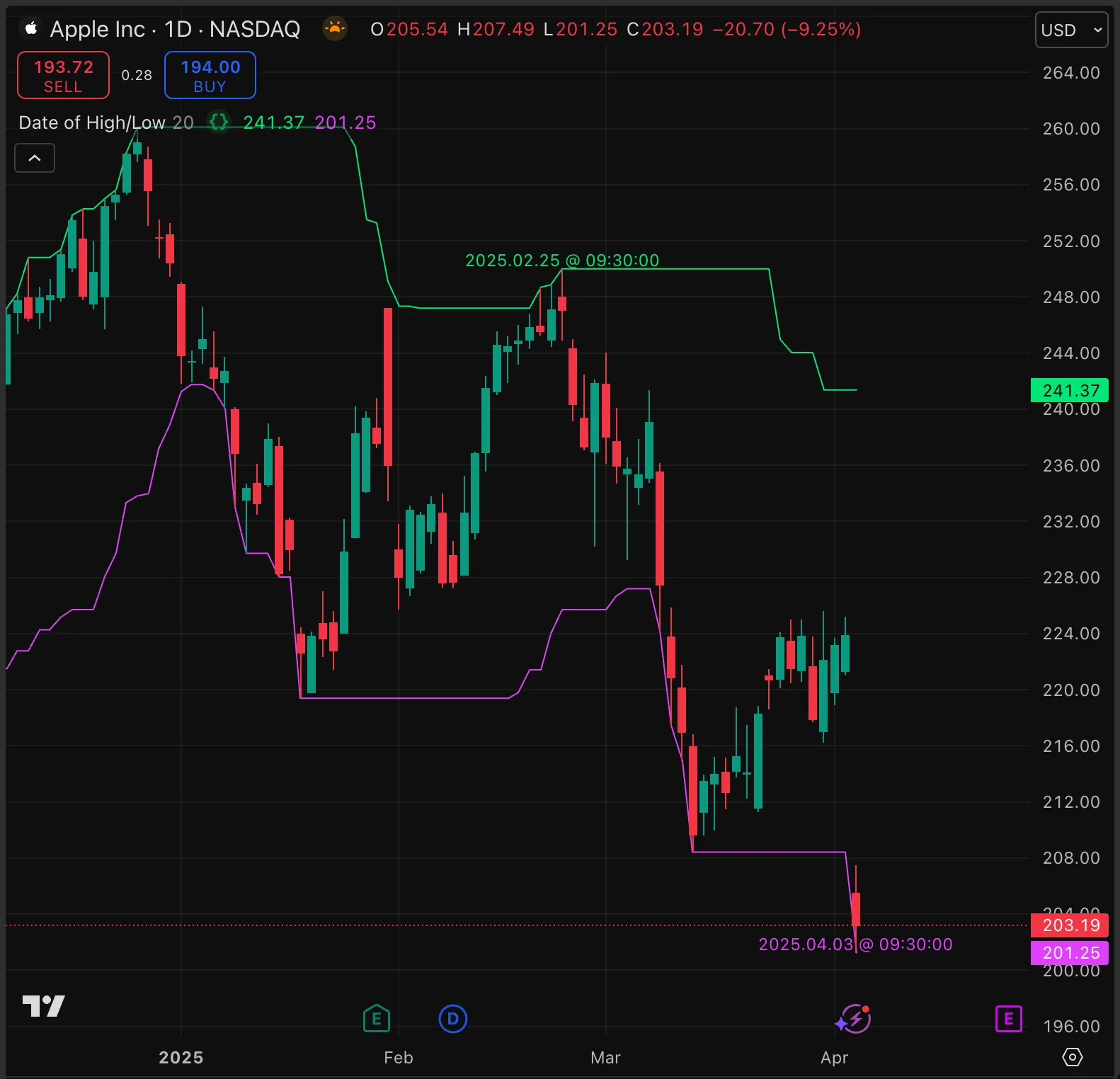Open chart settings hexagon icon
Image resolution: width=1120 pixels, height=1079 pixels.
click(1072, 1057)
